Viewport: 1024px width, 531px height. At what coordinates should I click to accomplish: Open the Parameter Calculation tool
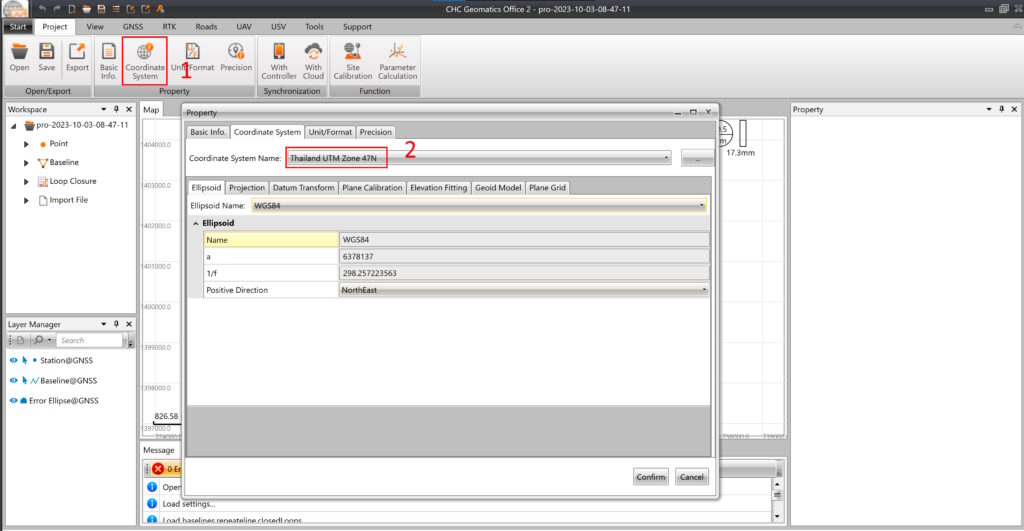click(x=397, y=58)
